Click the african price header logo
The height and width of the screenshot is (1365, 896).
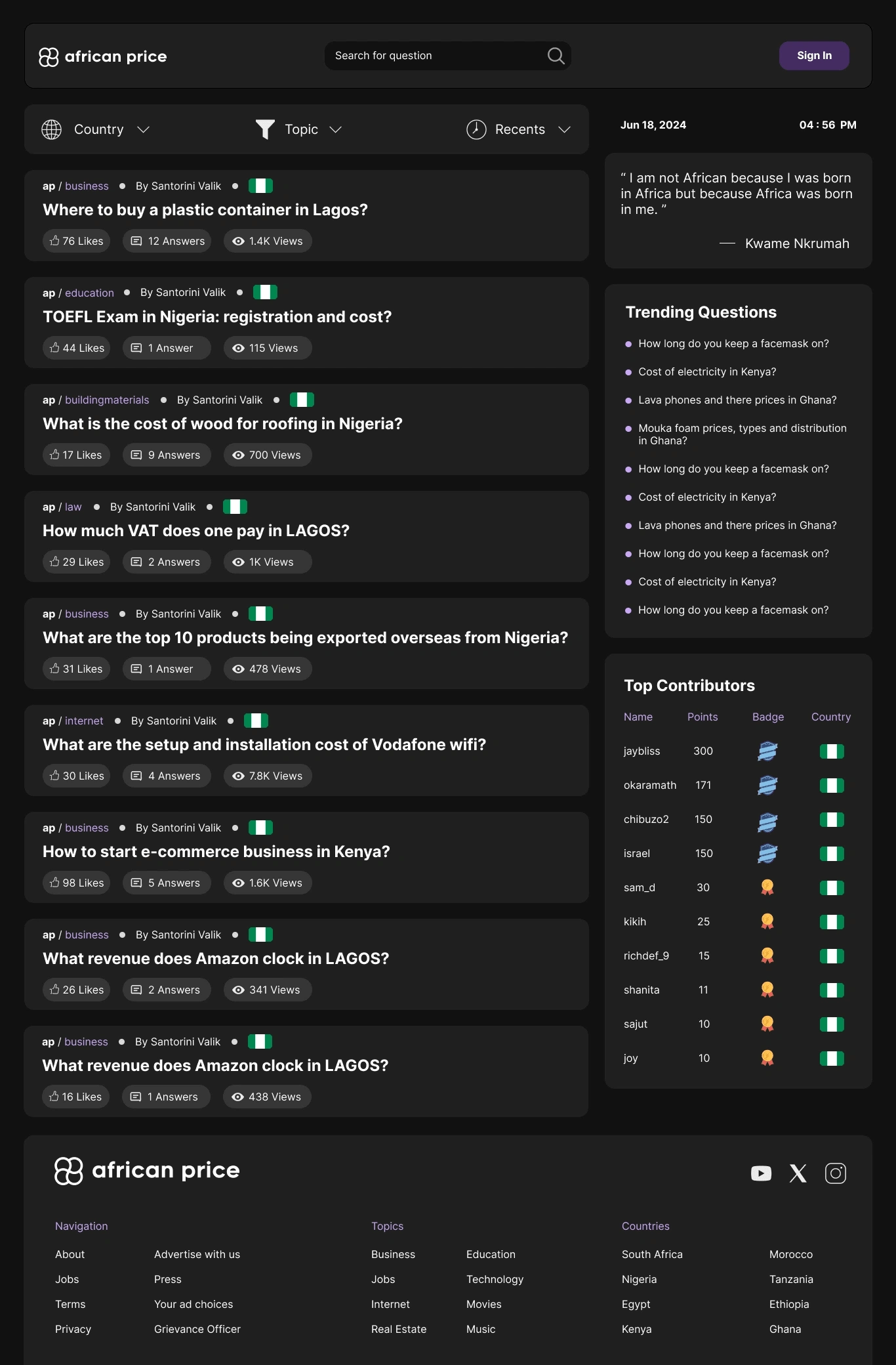(x=103, y=57)
